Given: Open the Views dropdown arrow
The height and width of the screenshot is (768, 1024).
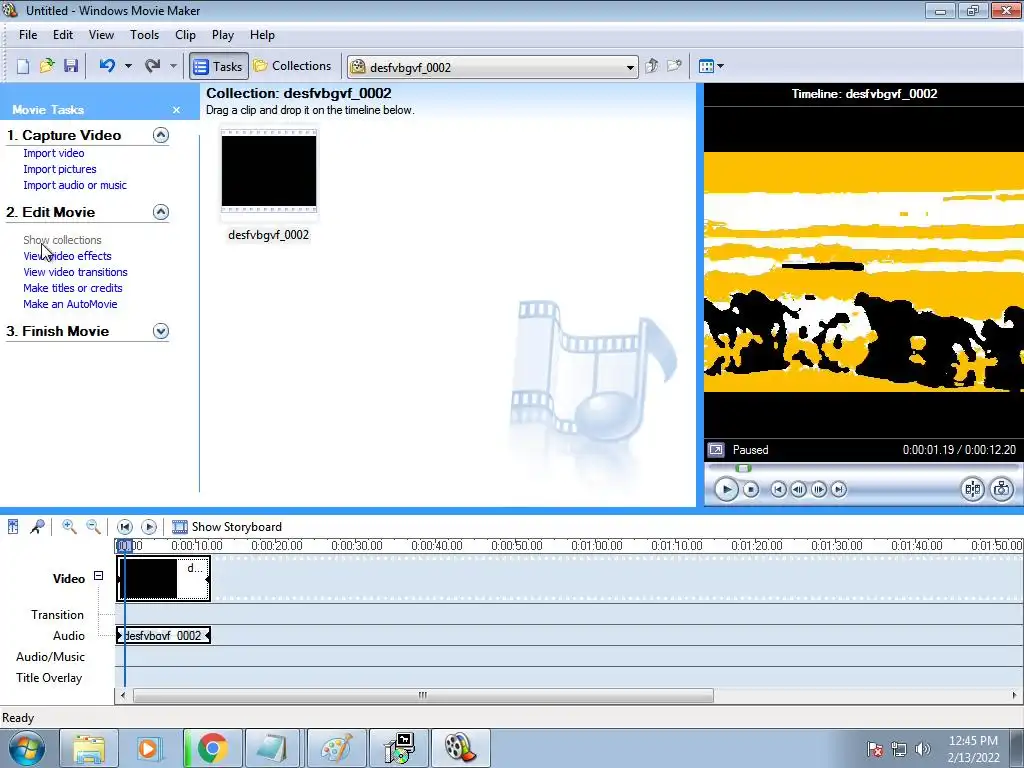Looking at the screenshot, I should [x=720, y=66].
